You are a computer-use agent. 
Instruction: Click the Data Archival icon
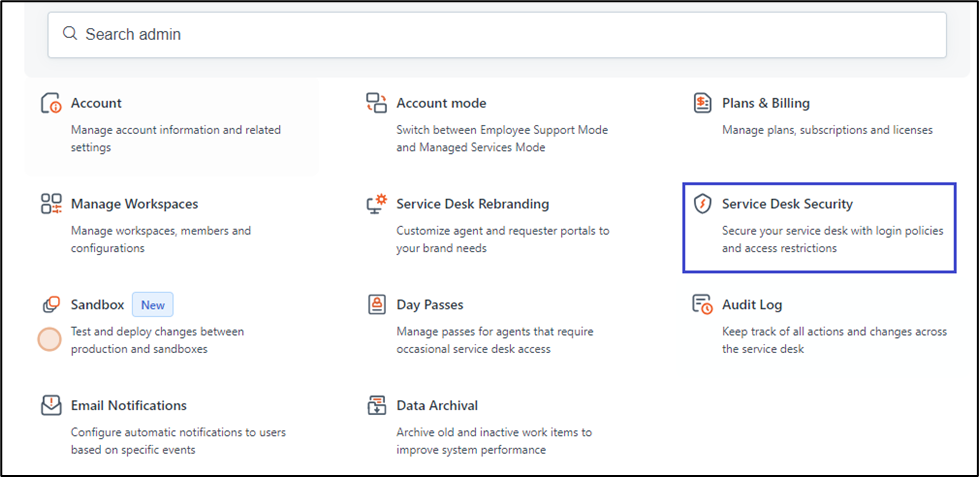click(376, 406)
